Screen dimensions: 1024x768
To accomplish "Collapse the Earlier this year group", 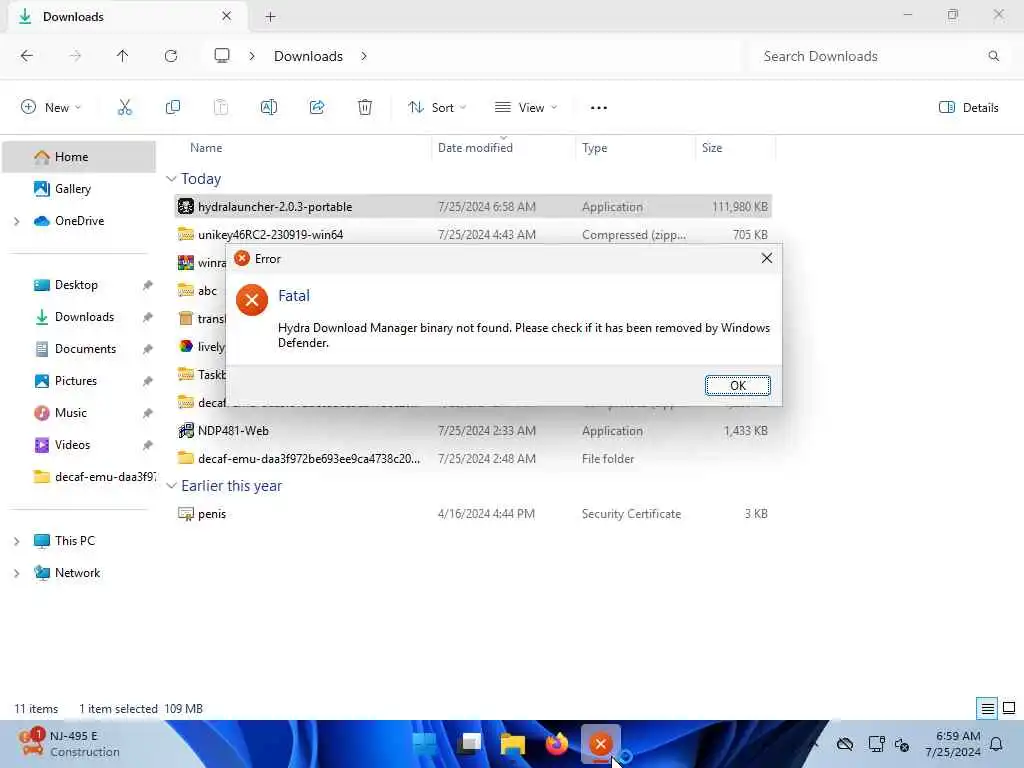I will click(x=171, y=486).
